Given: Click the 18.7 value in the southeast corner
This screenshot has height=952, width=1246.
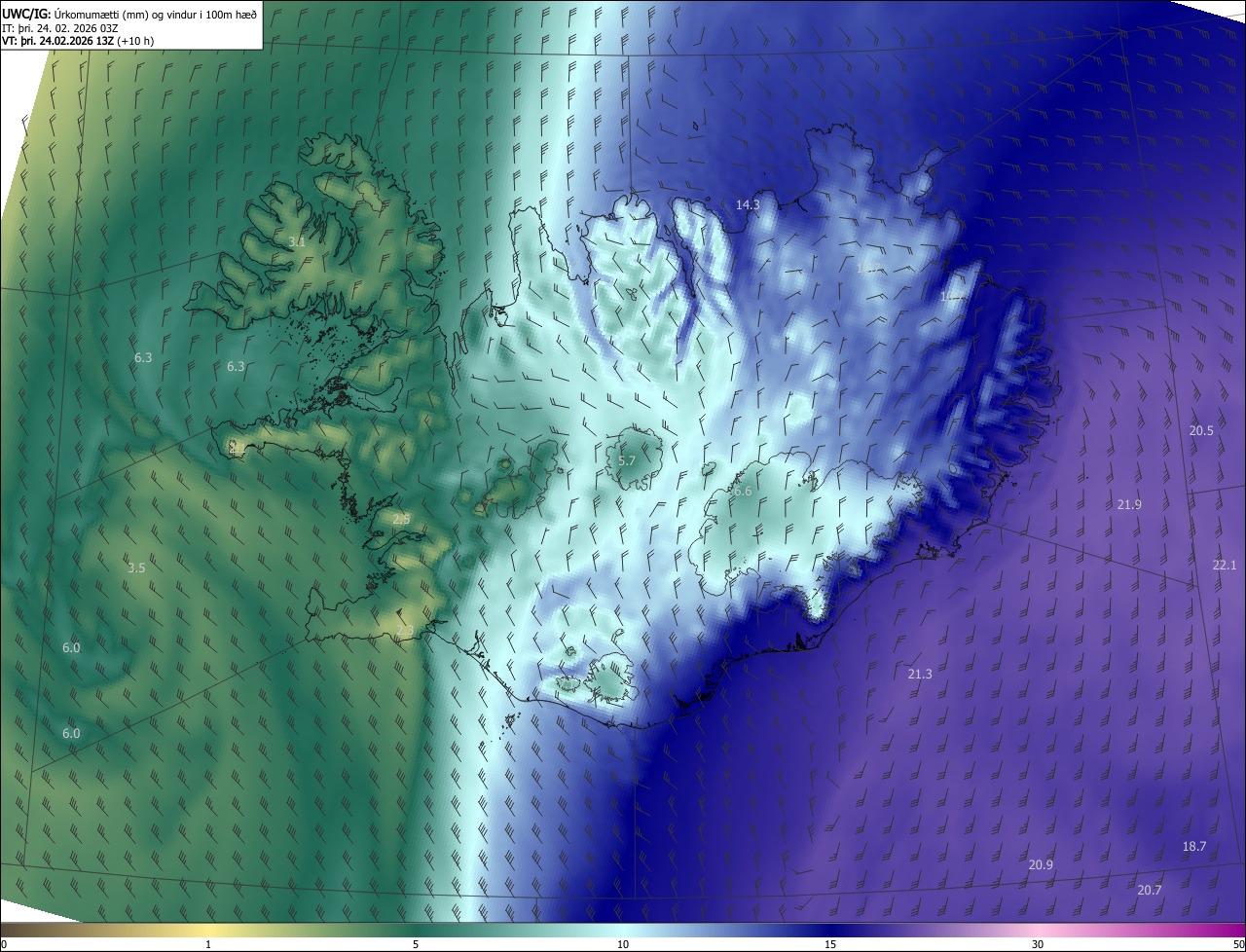Looking at the screenshot, I should coord(1194,847).
